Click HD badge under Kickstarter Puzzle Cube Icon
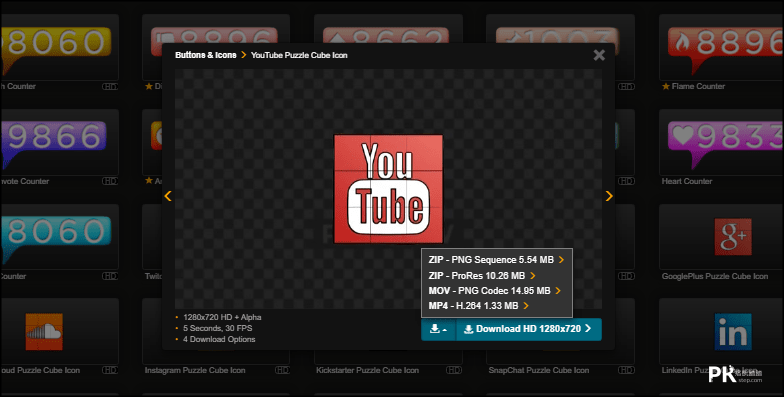This screenshot has width=784, height=397. point(454,370)
